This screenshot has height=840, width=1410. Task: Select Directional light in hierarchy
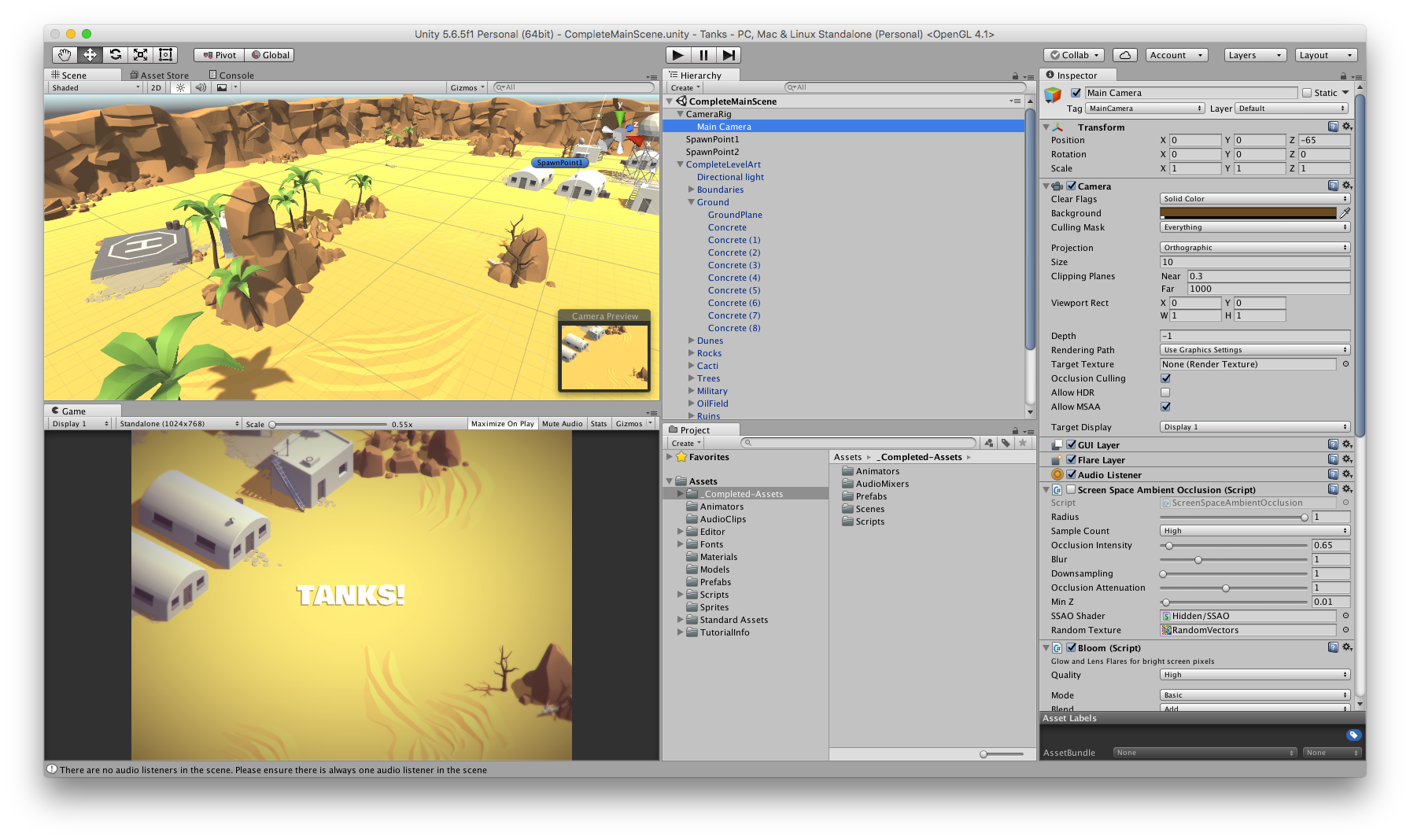point(730,177)
